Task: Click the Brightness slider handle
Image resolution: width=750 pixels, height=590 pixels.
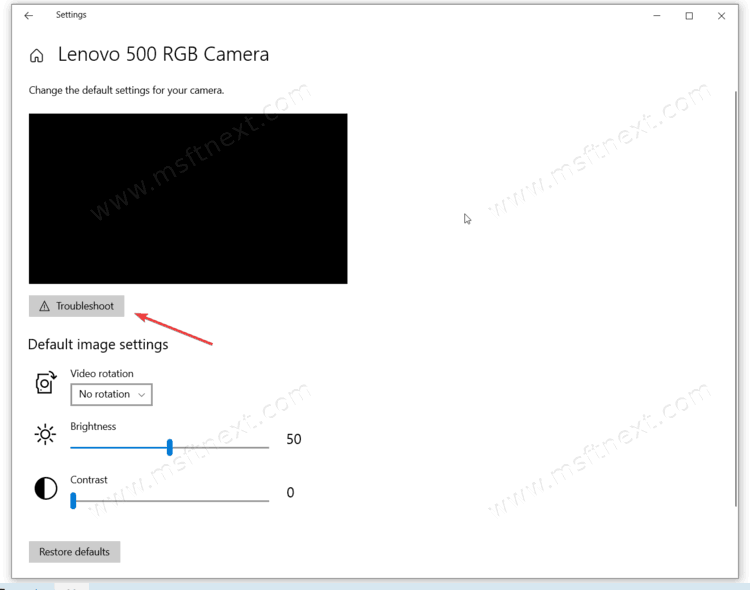Action: (x=170, y=447)
